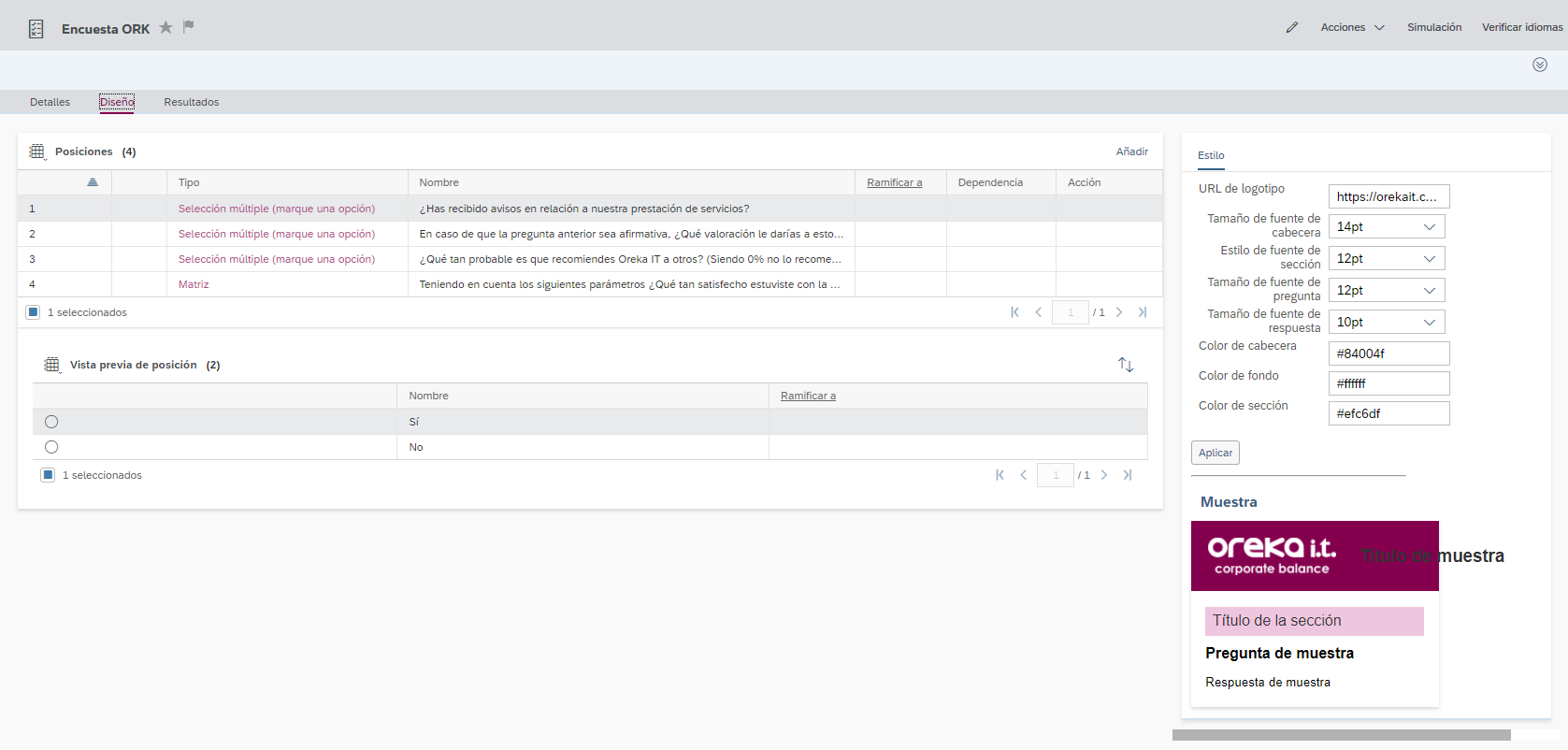The width and height of the screenshot is (1568, 750).
Task: Go to next page in preview paginator
Action: [x=1103, y=475]
